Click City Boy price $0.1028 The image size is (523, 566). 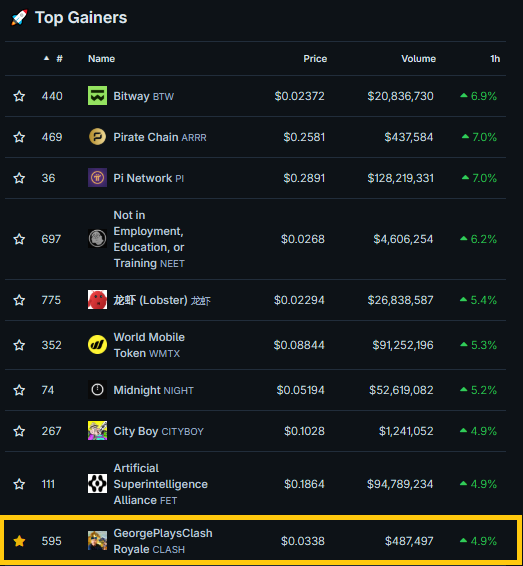pos(304,431)
